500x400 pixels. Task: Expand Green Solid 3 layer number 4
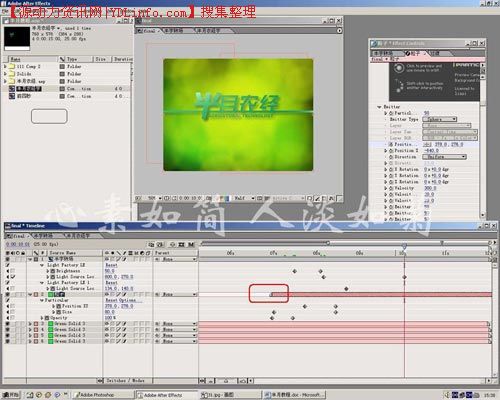(30, 330)
